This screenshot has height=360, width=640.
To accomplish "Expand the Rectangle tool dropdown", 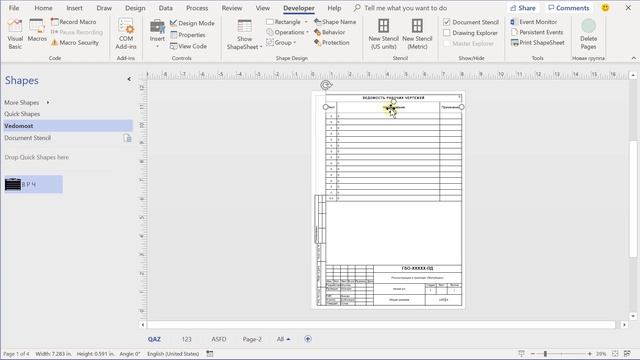I will point(306,22).
